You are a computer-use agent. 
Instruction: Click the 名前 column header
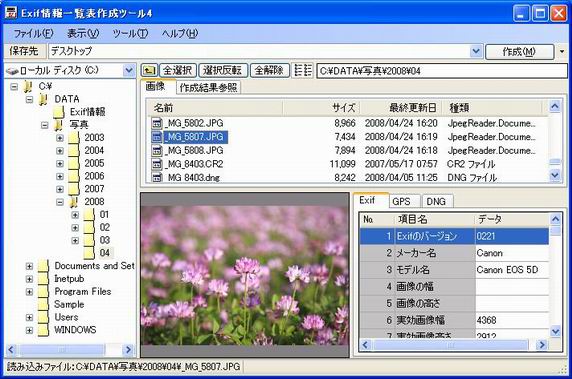pos(215,108)
